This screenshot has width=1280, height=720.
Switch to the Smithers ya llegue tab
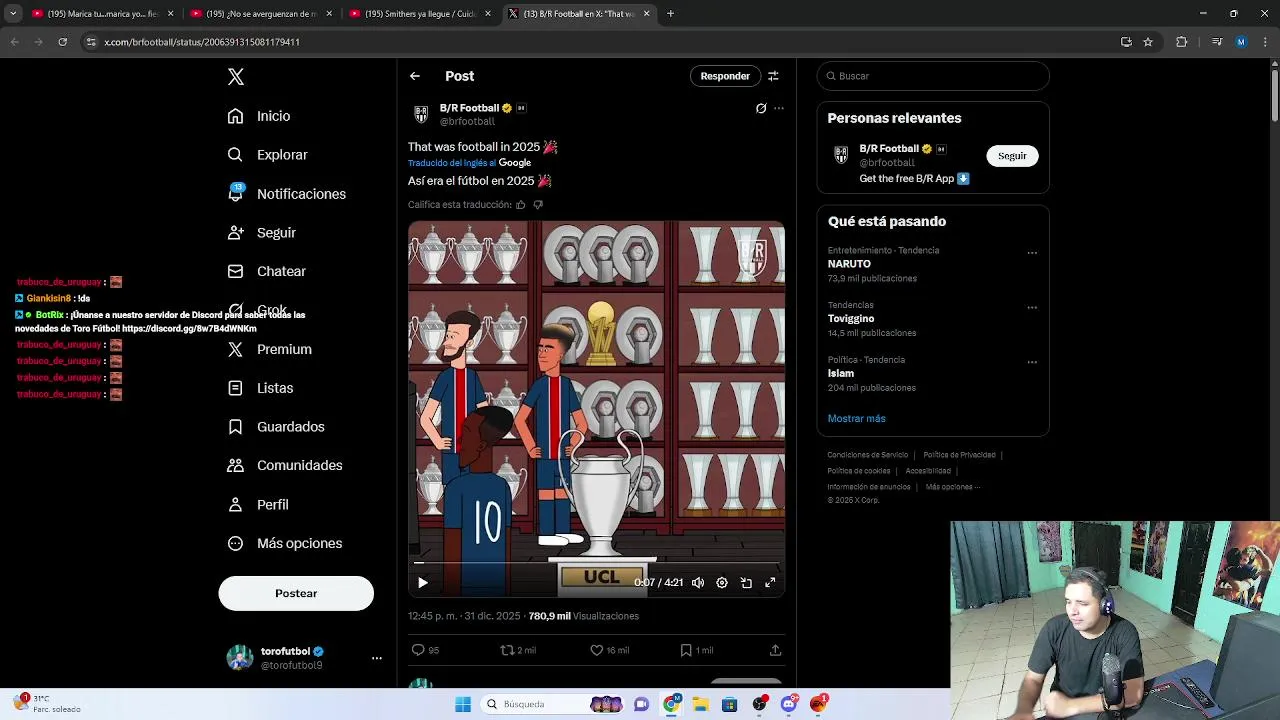[420, 14]
